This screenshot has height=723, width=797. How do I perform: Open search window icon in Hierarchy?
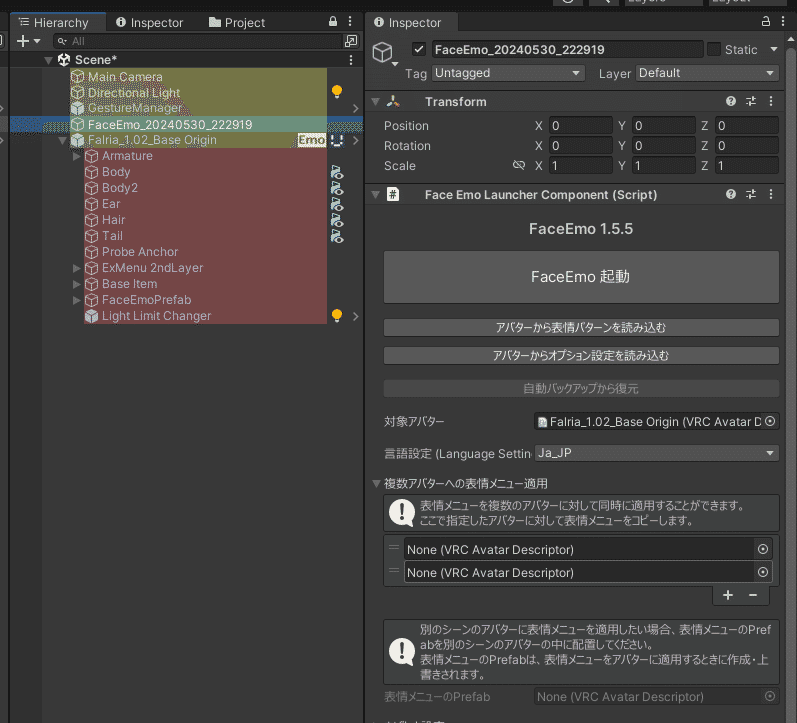(351, 41)
